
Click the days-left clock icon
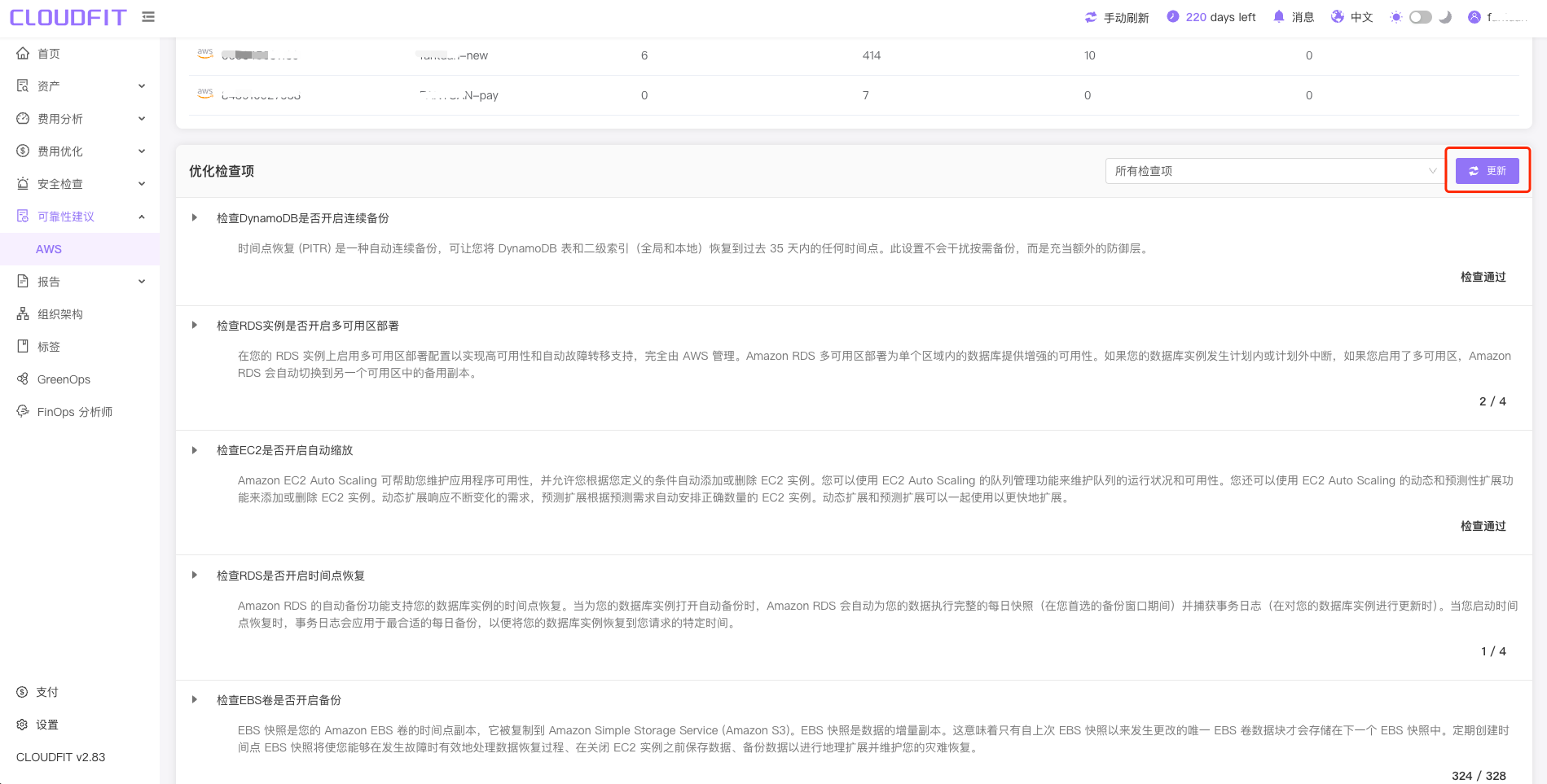[x=1173, y=16]
